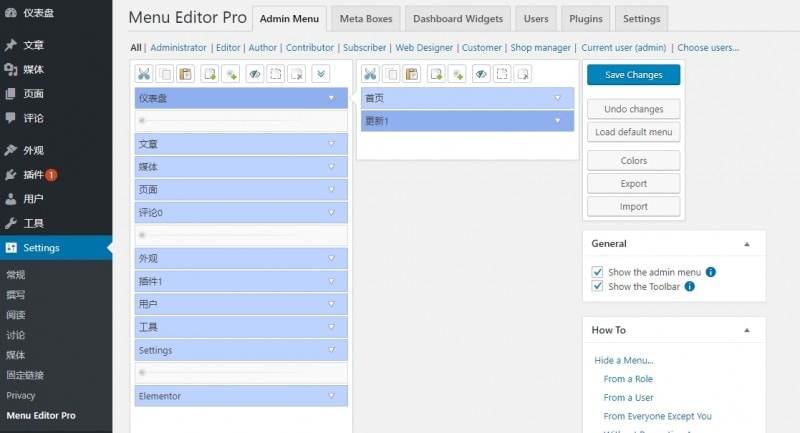Expand the 仪表盘 menu item properties

point(332,98)
